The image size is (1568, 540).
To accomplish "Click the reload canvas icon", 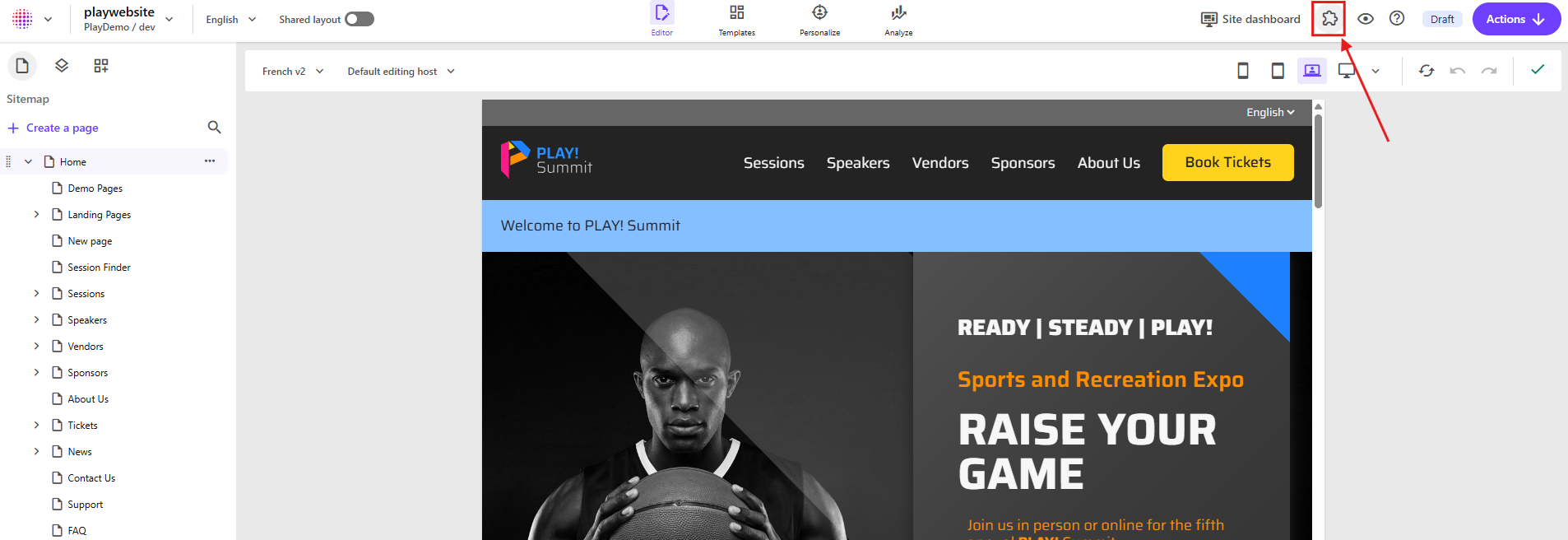I will [x=1427, y=71].
